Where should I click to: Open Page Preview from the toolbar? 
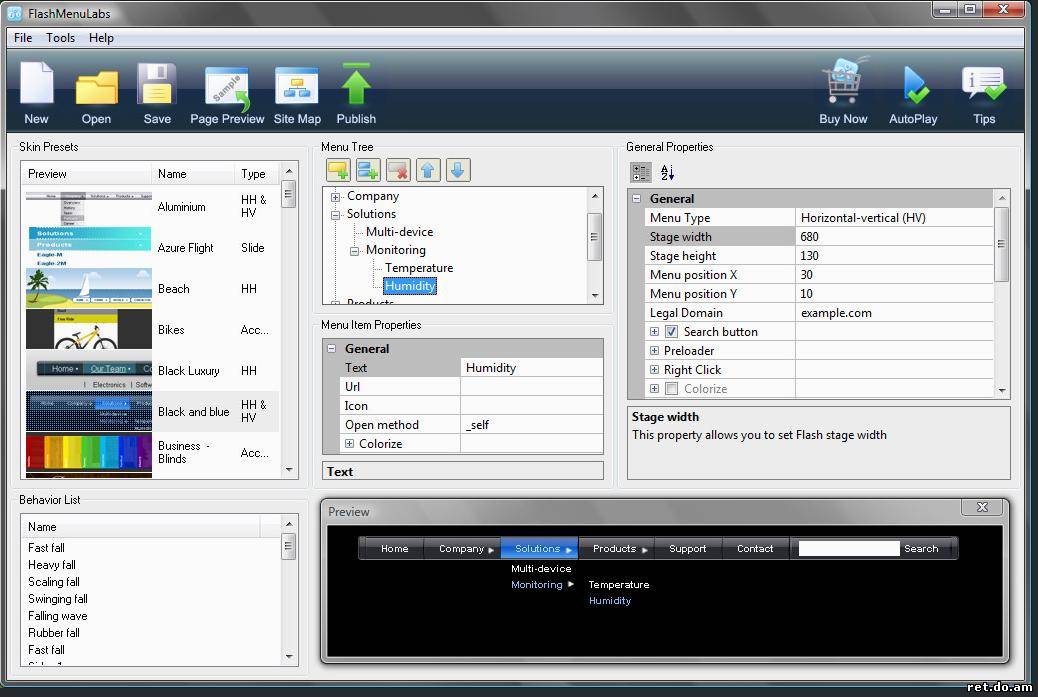tap(227, 88)
